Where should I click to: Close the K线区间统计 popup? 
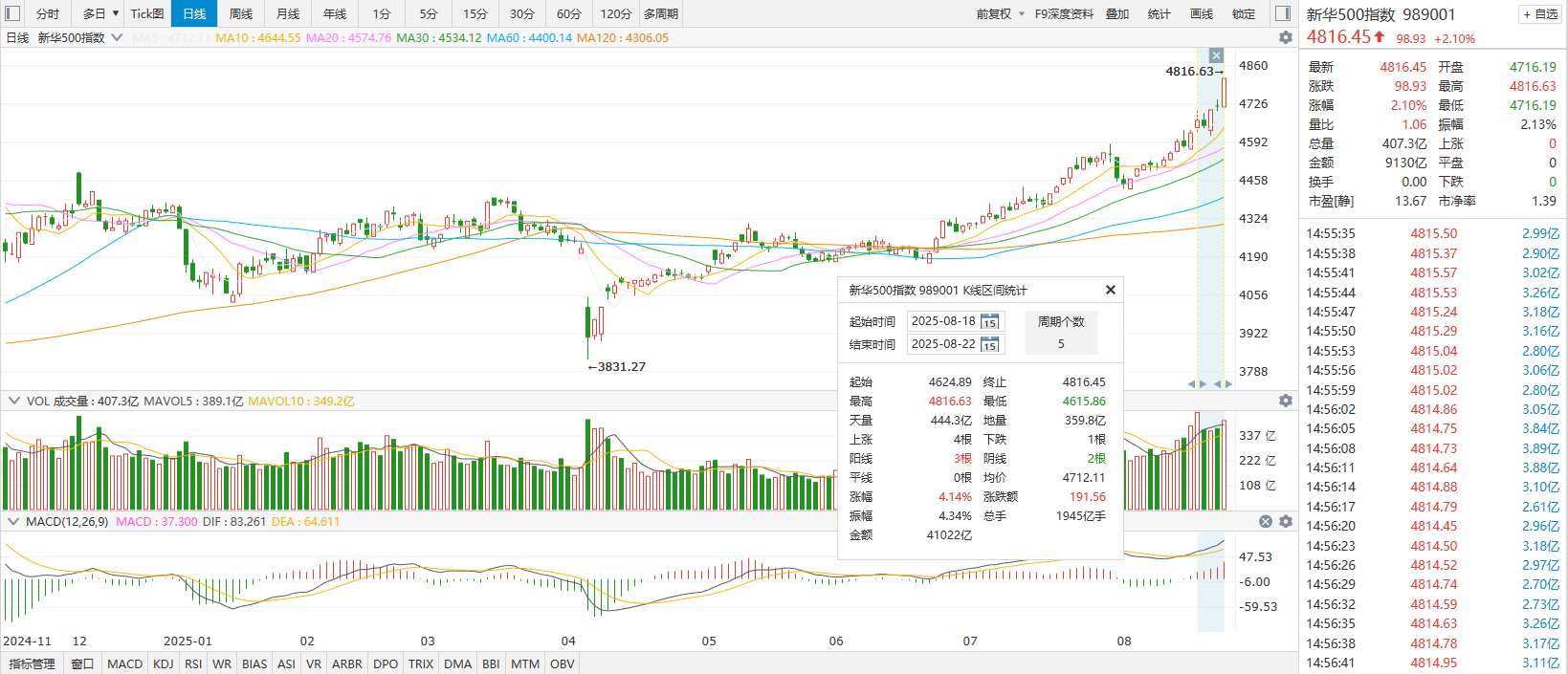pyautogui.click(x=1110, y=290)
